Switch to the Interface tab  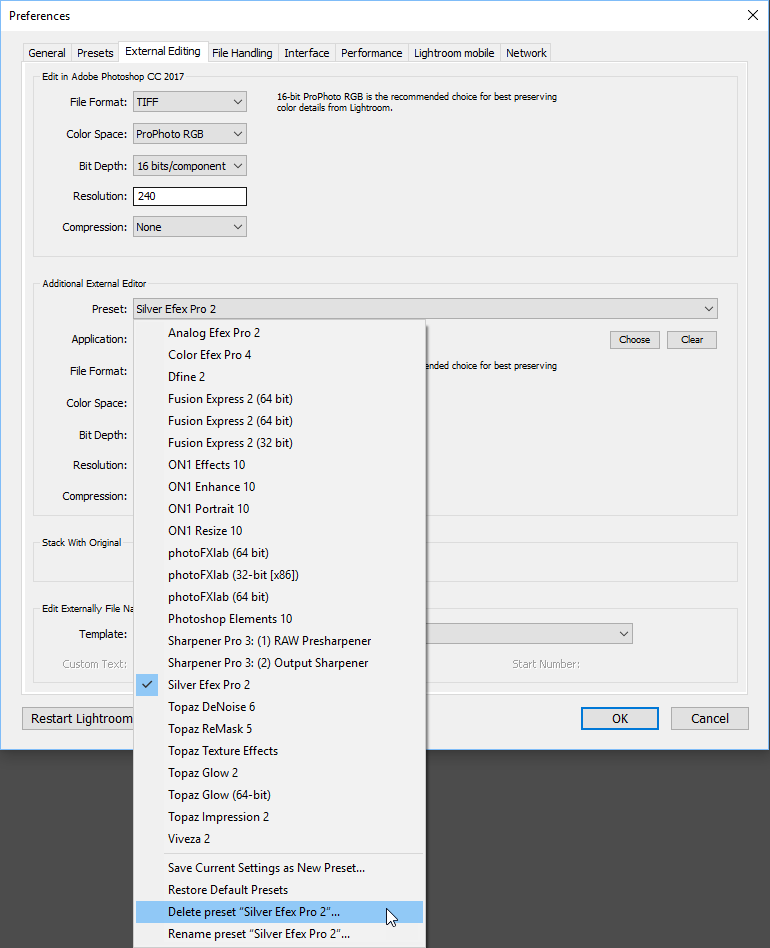tap(306, 53)
